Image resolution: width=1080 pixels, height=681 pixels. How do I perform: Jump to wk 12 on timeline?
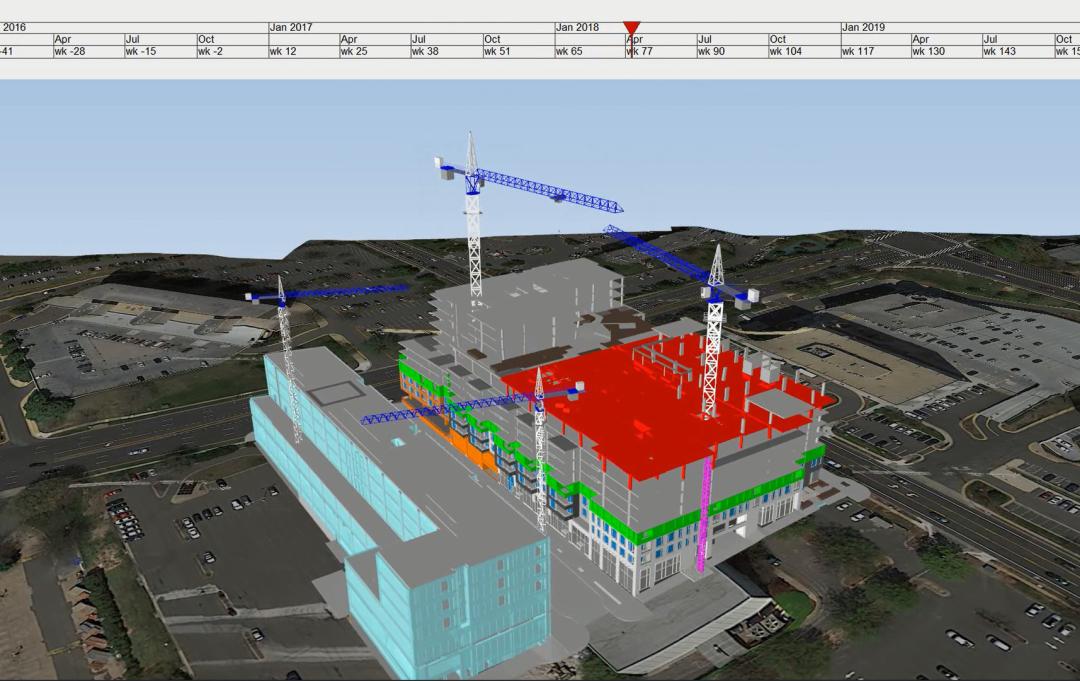click(282, 51)
